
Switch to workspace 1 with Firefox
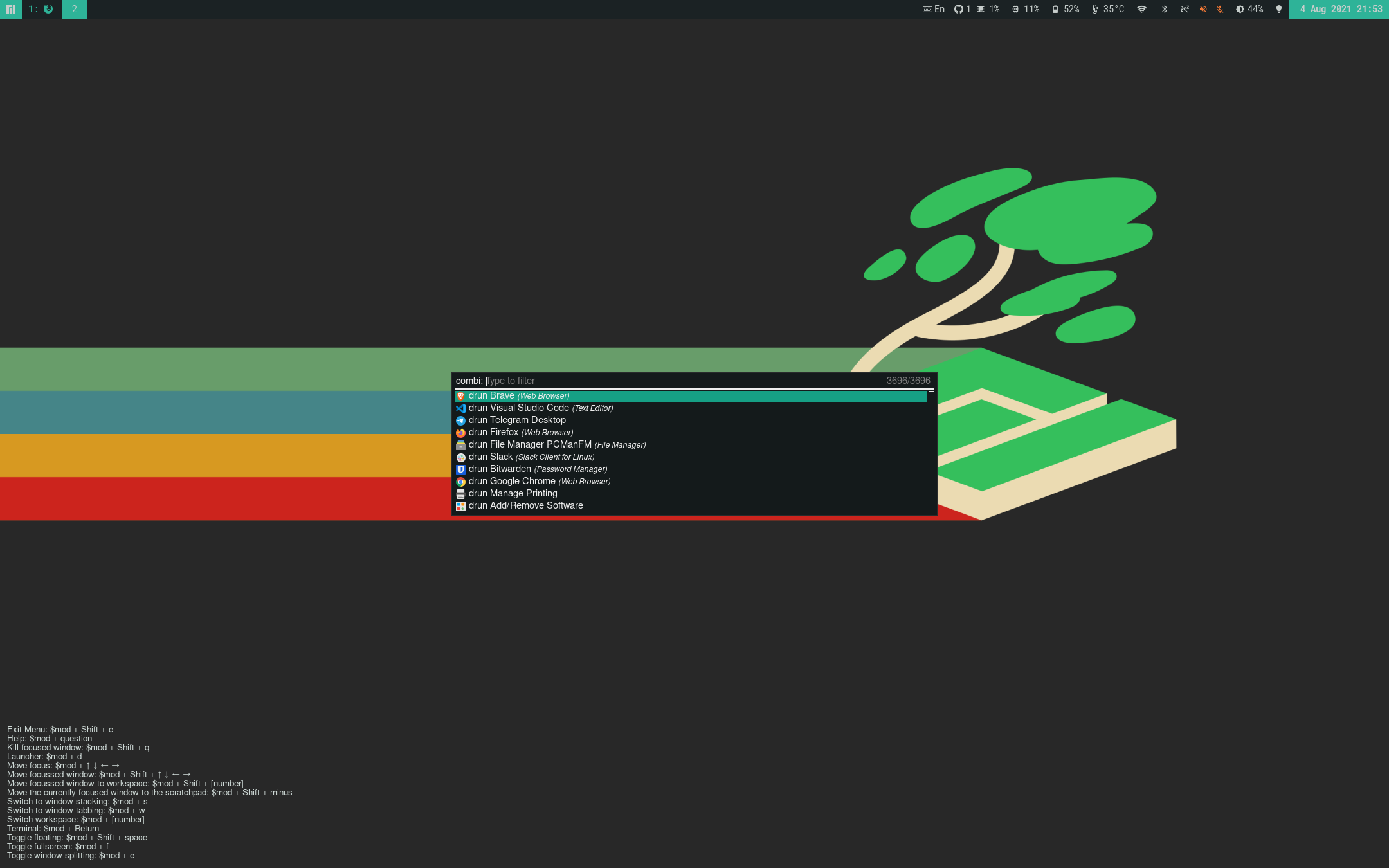point(41,9)
